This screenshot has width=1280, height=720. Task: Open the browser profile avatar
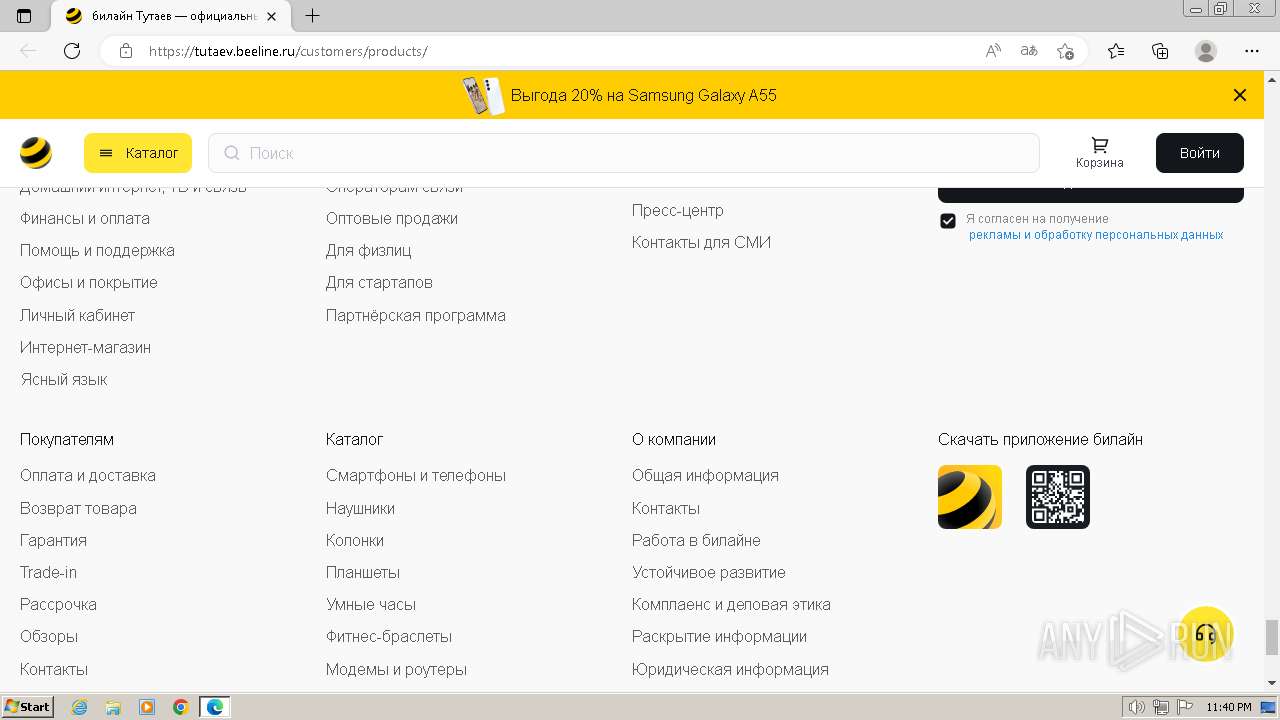[1206, 51]
